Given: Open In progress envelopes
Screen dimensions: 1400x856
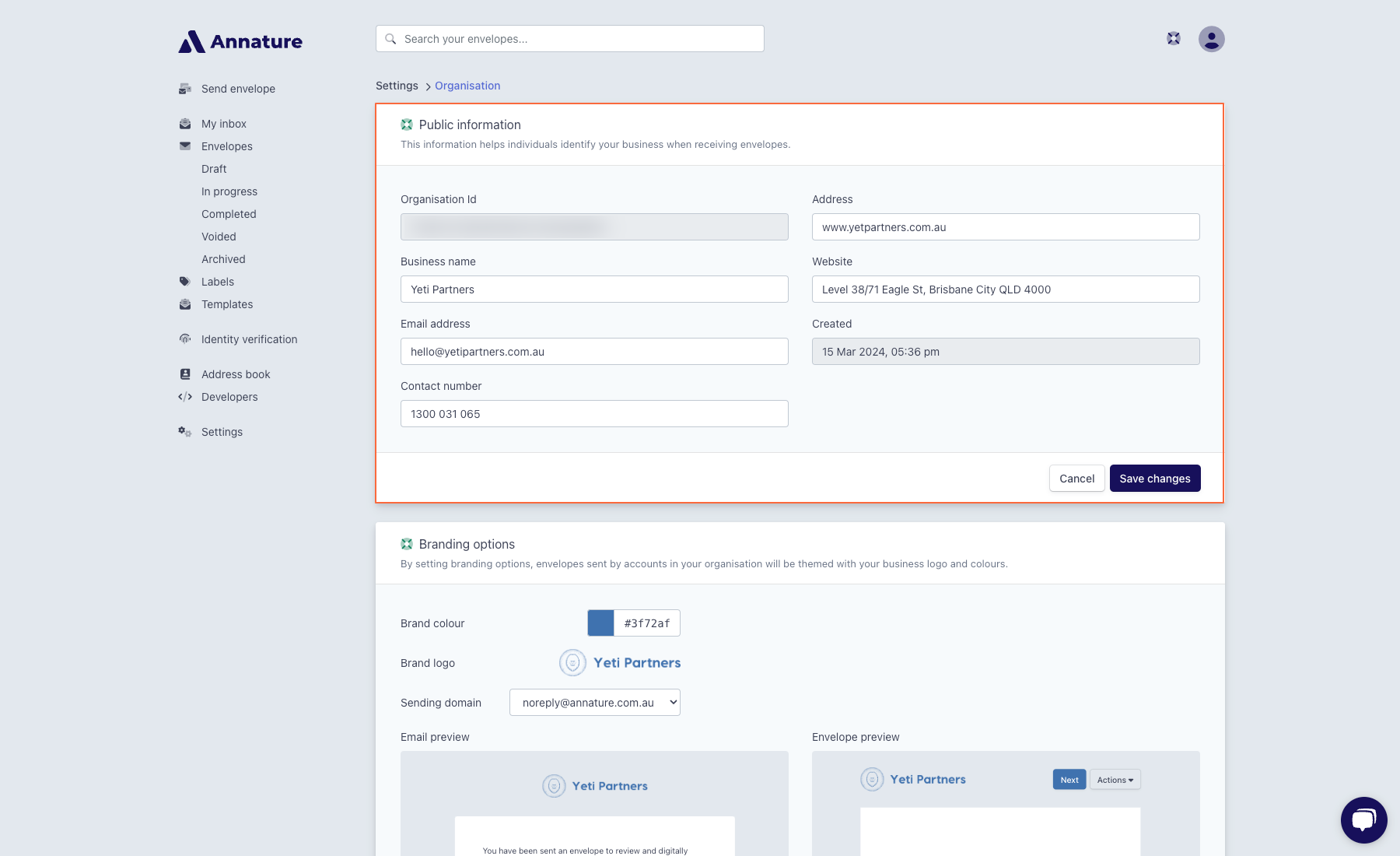Looking at the screenshot, I should tap(229, 191).
